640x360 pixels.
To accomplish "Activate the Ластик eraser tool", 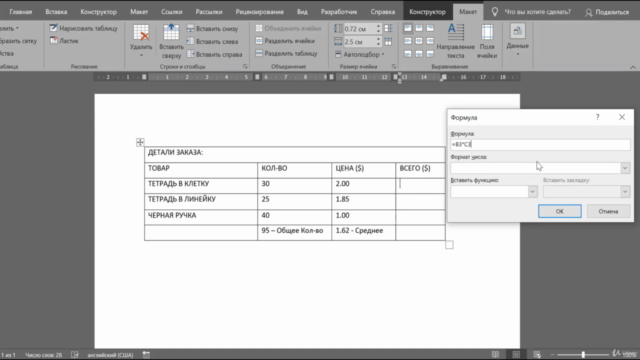I will (64, 41).
